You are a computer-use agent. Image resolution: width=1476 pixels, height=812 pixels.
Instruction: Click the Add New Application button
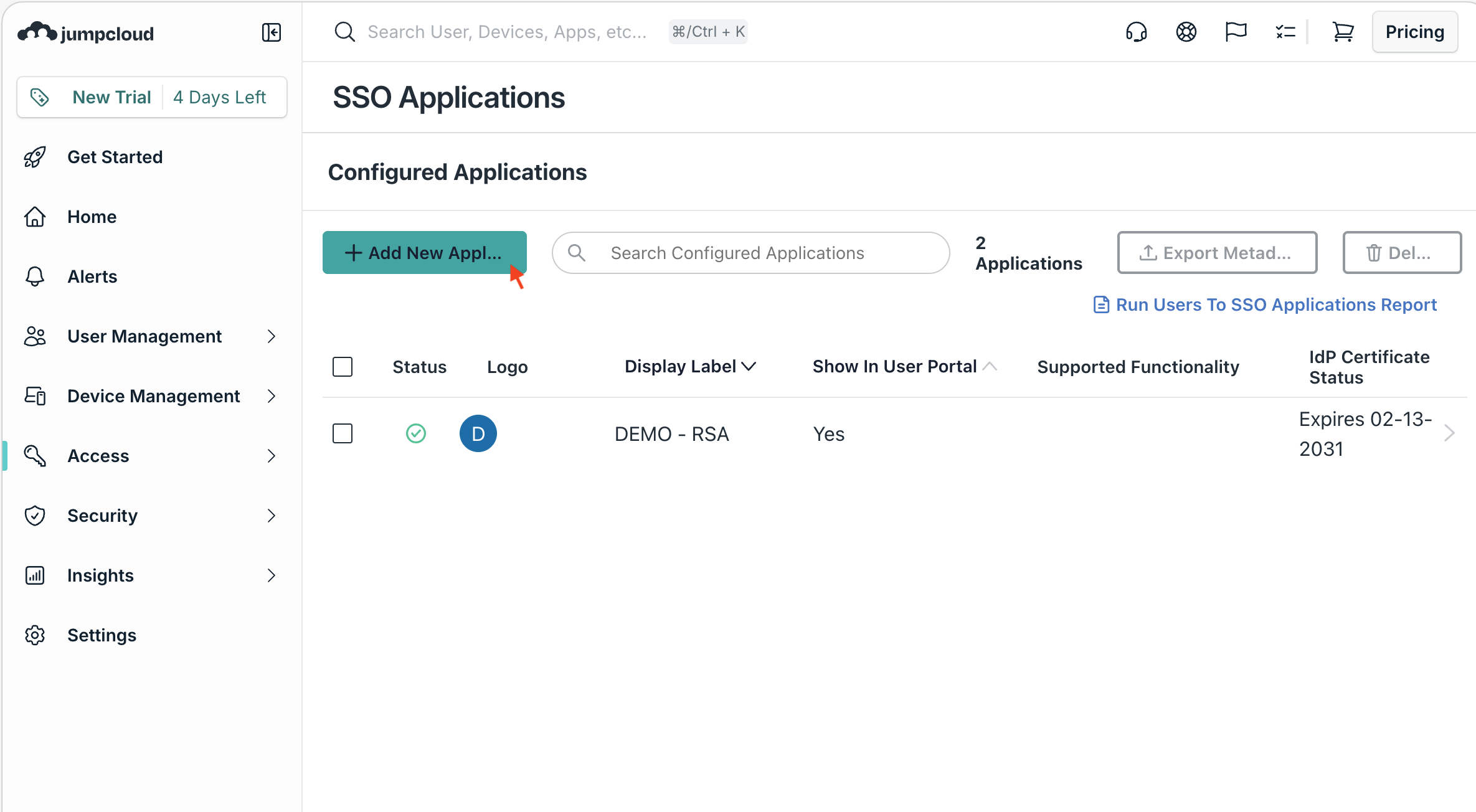tap(424, 253)
